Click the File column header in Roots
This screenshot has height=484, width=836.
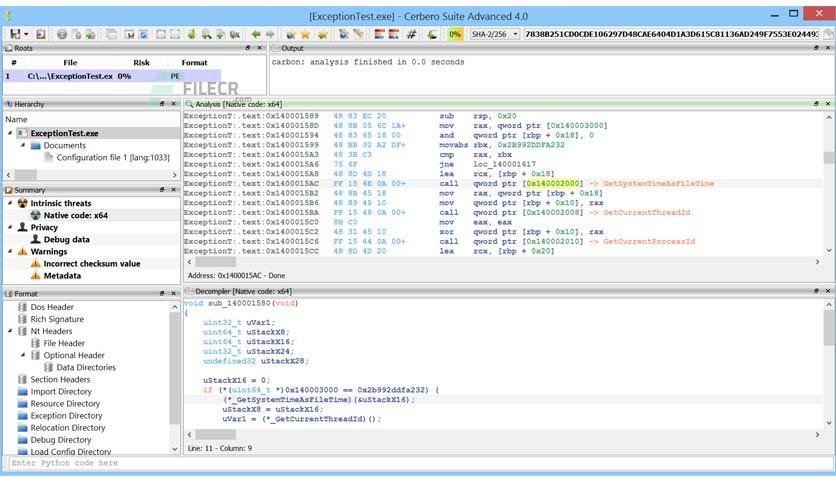(x=70, y=62)
